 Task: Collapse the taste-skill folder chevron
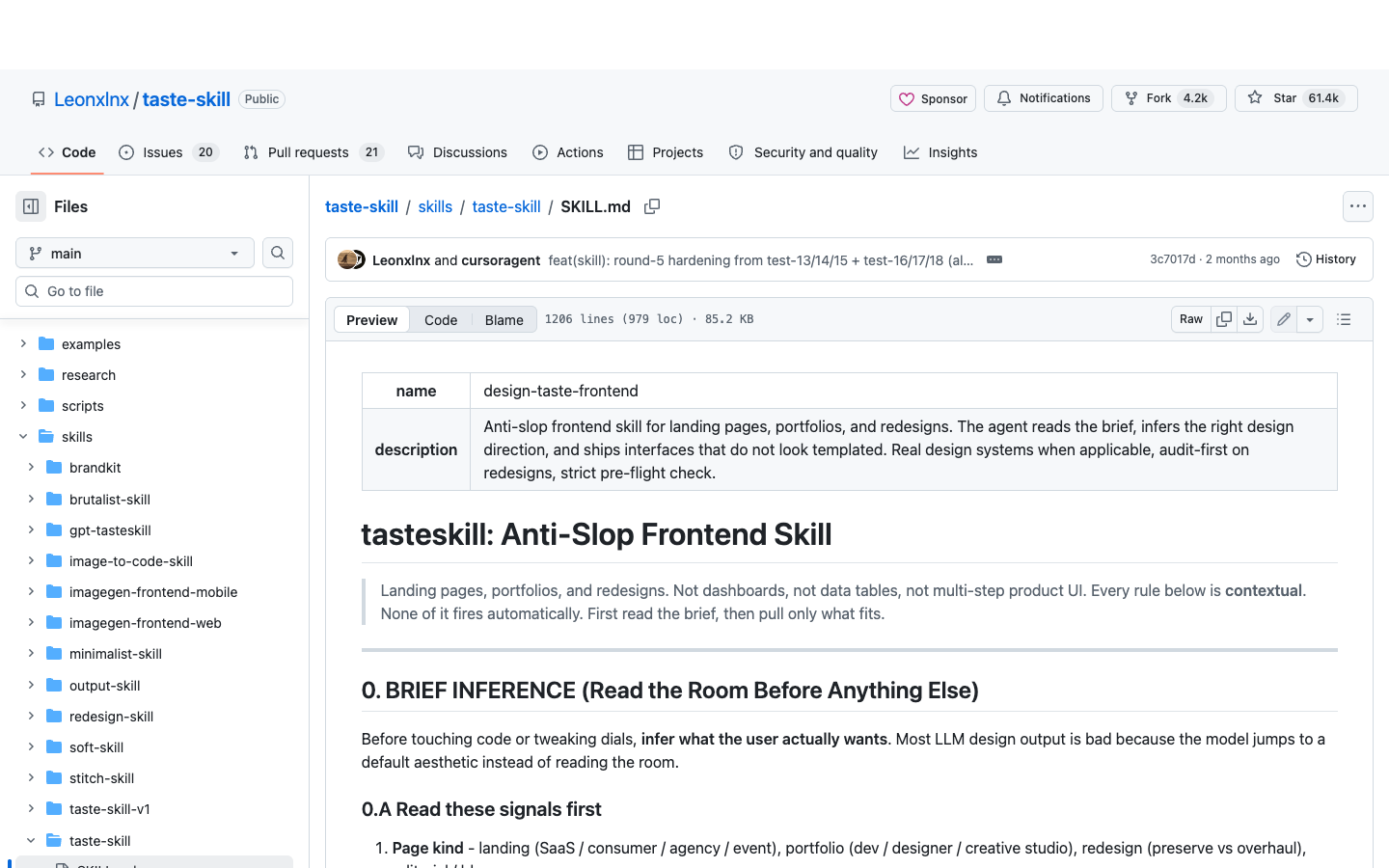click(31, 841)
